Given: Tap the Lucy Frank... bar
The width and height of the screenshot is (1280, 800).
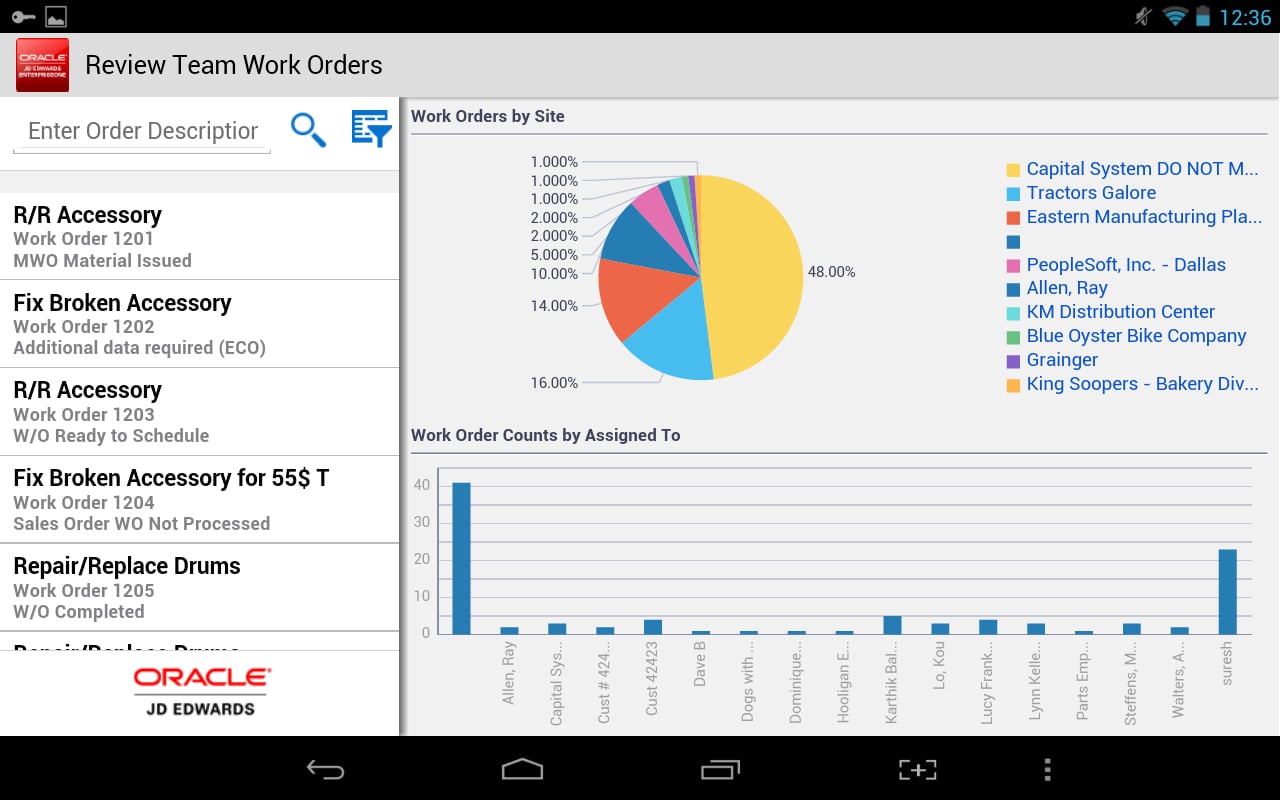Looking at the screenshot, I should coord(988,627).
